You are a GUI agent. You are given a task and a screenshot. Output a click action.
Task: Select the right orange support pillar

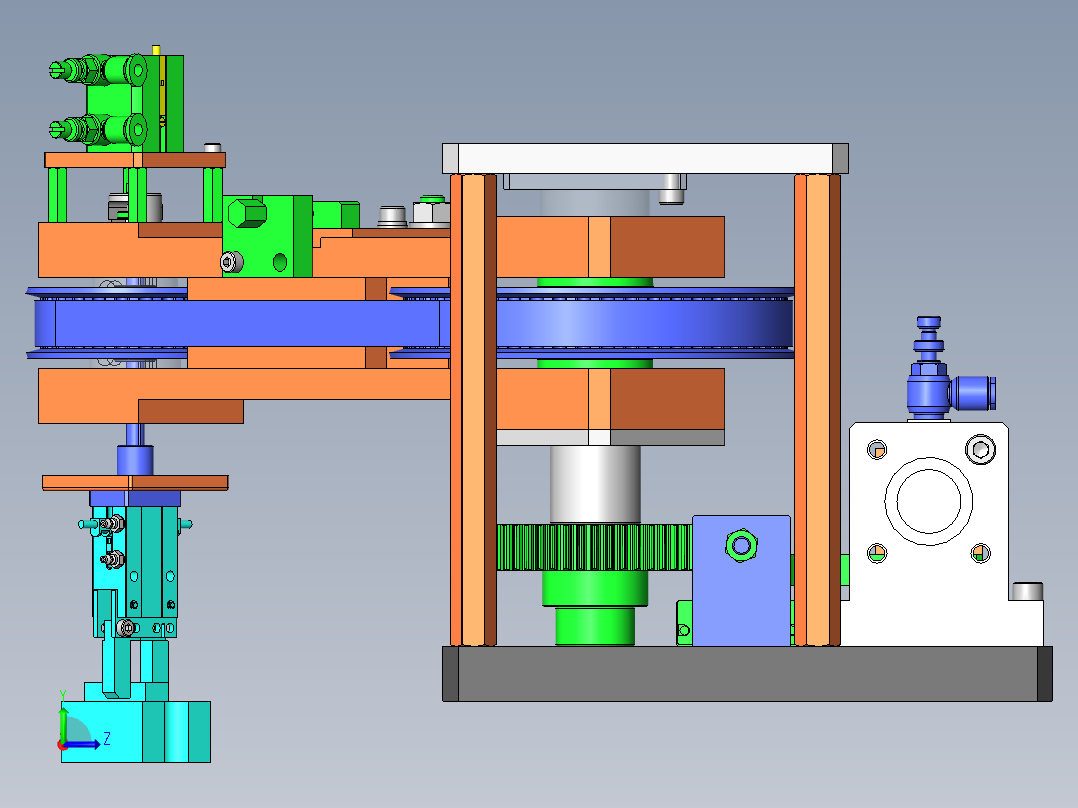[x=817, y=410]
